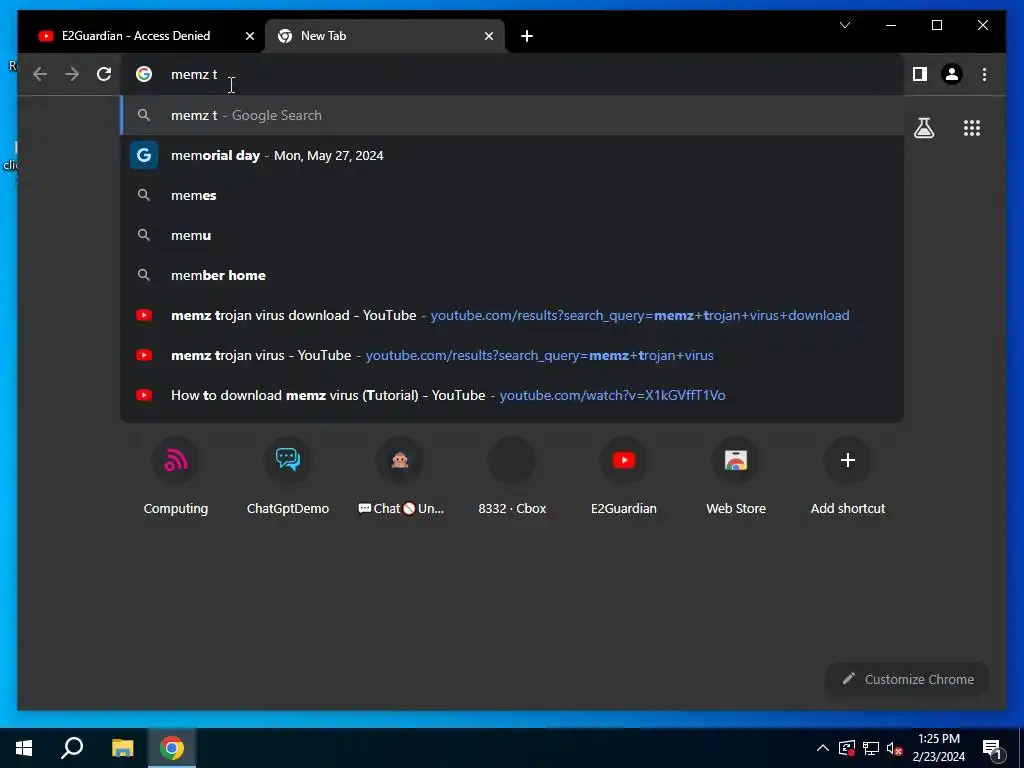Screen dimensions: 1024x768
Task: Open Search Labs flask icon
Action: 923,128
